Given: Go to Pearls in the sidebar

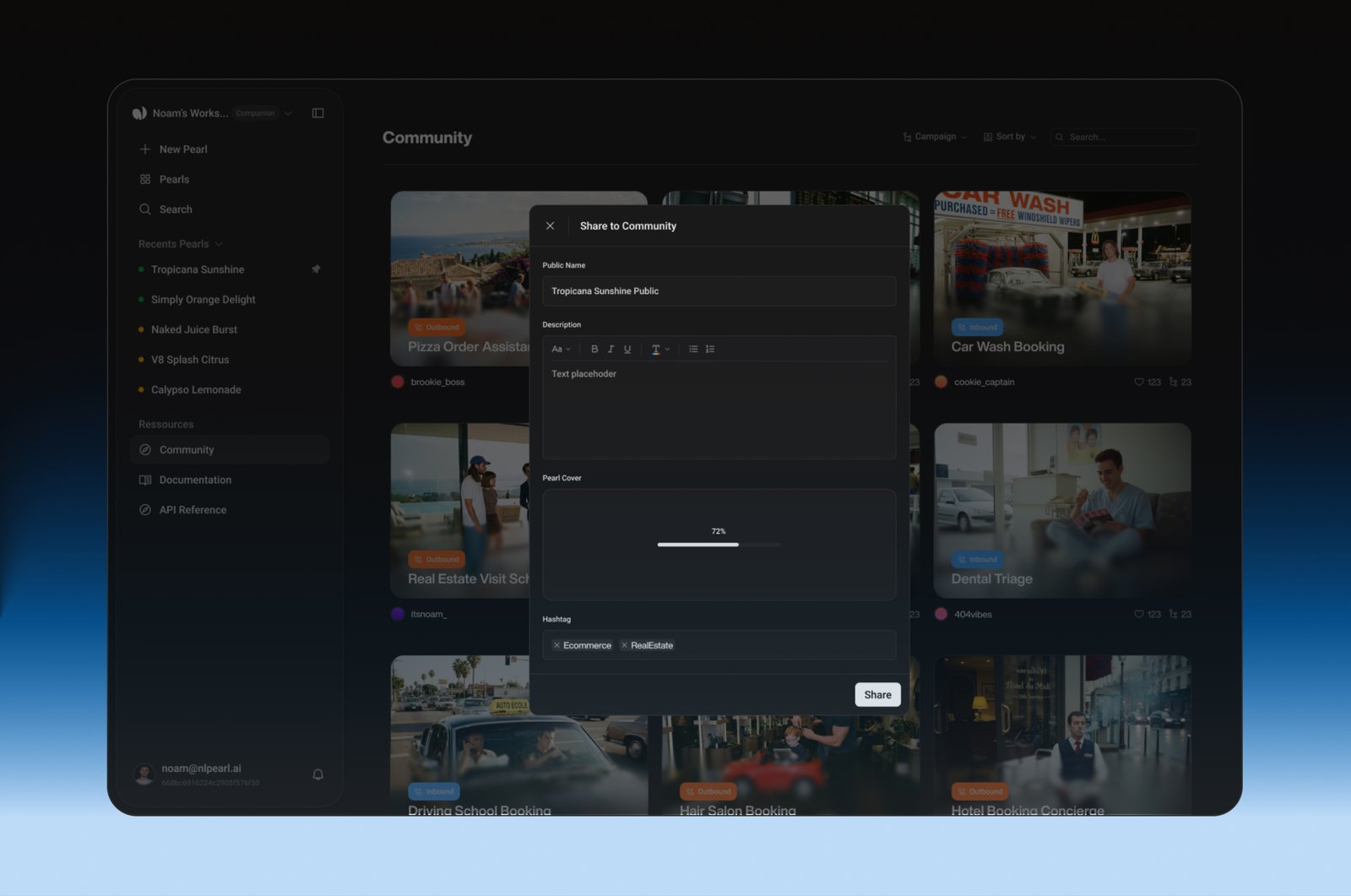Looking at the screenshot, I should 174,179.
